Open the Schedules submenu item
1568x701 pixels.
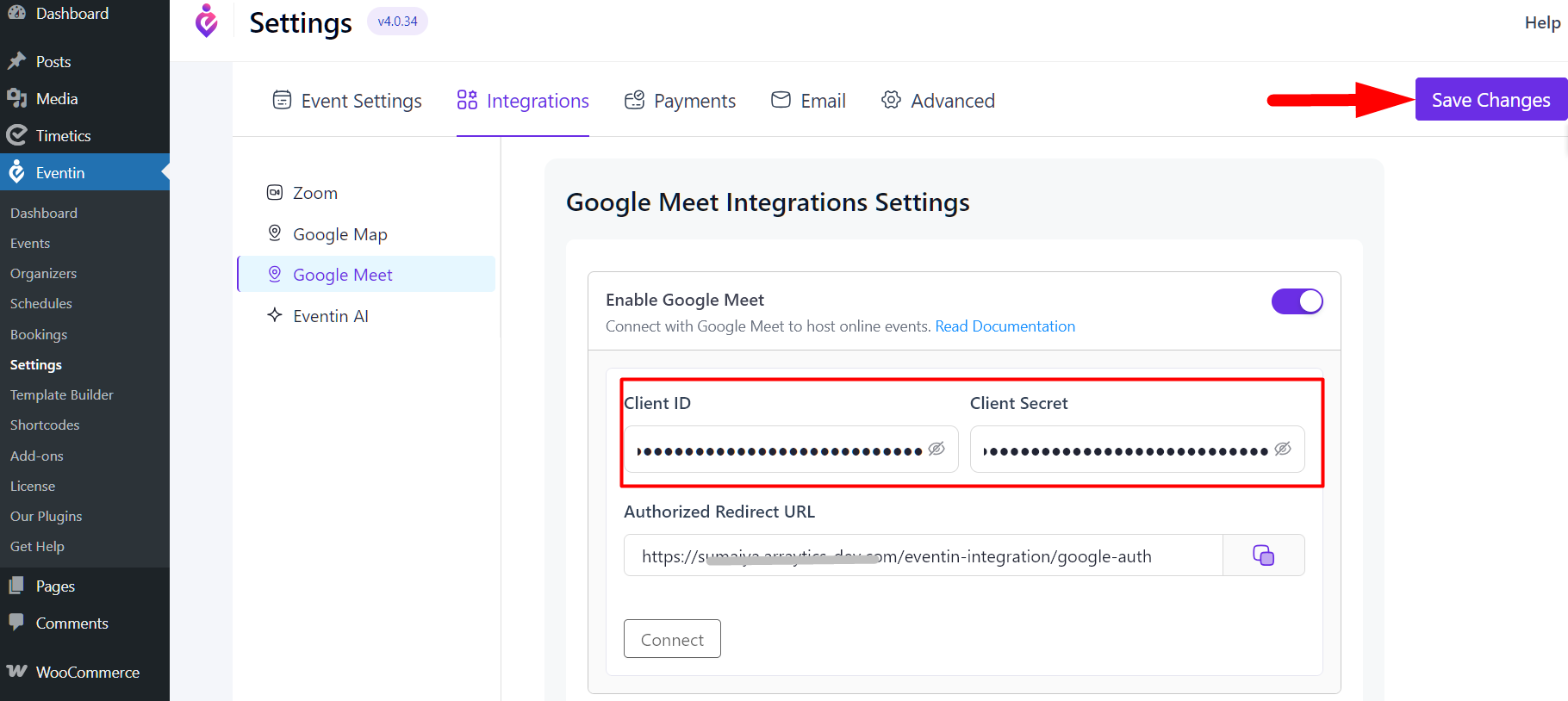[41, 303]
